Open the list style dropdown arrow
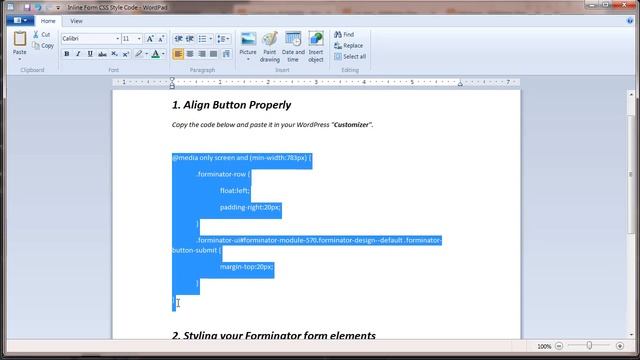The image size is (640, 360). [211, 39]
